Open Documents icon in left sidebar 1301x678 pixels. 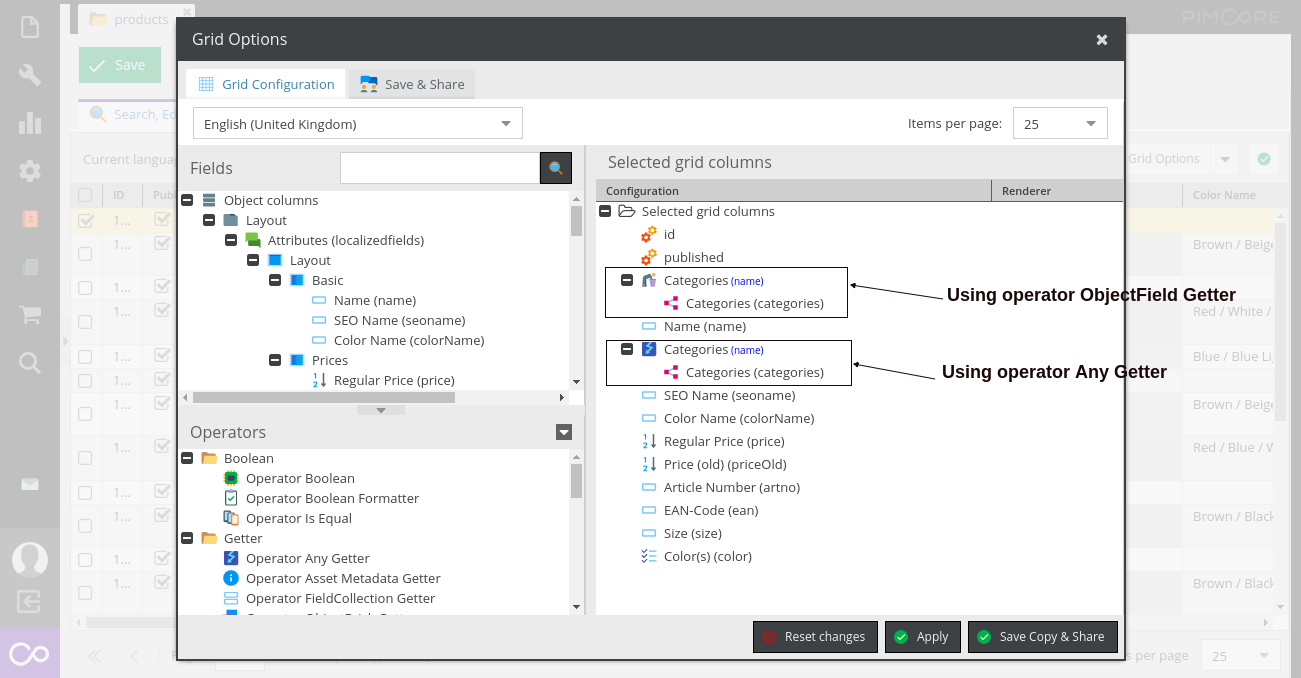(x=30, y=27)
